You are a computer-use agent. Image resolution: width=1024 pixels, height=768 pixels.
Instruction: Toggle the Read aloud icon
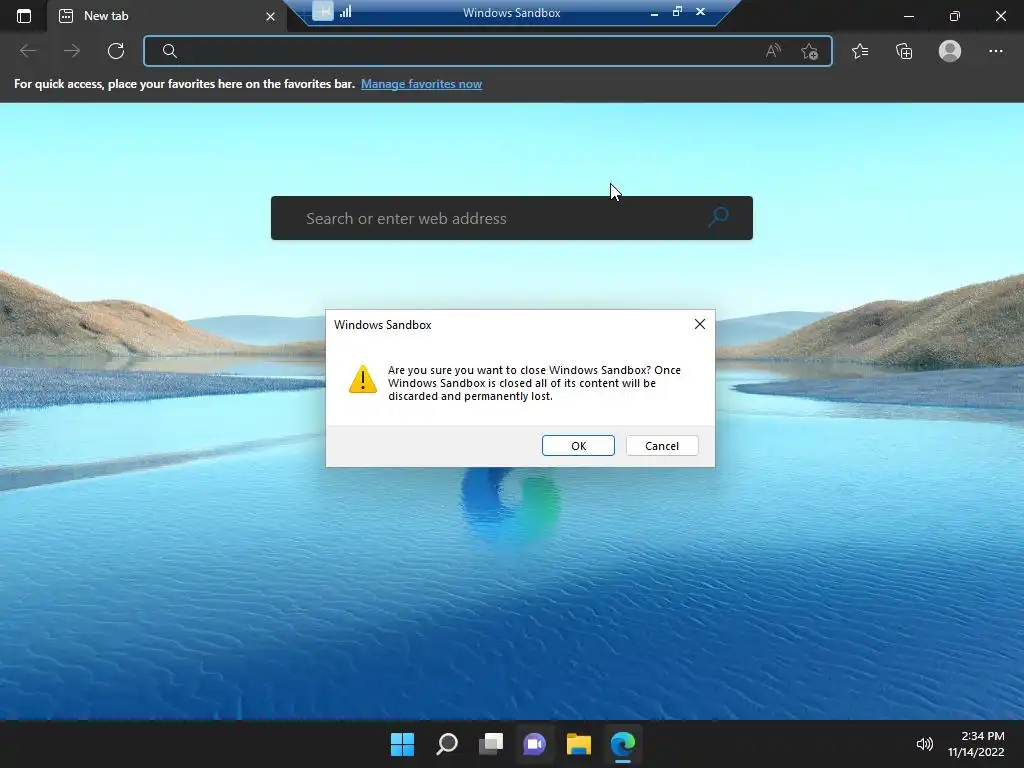773,51
